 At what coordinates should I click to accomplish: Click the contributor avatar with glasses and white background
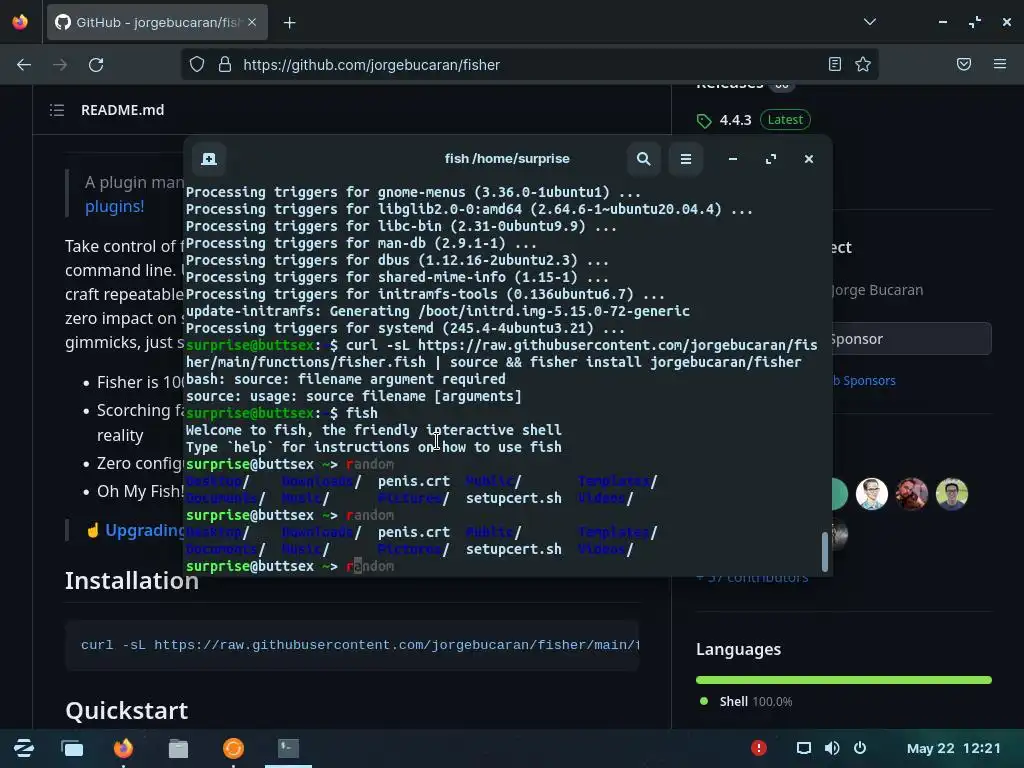coord(872,494)
